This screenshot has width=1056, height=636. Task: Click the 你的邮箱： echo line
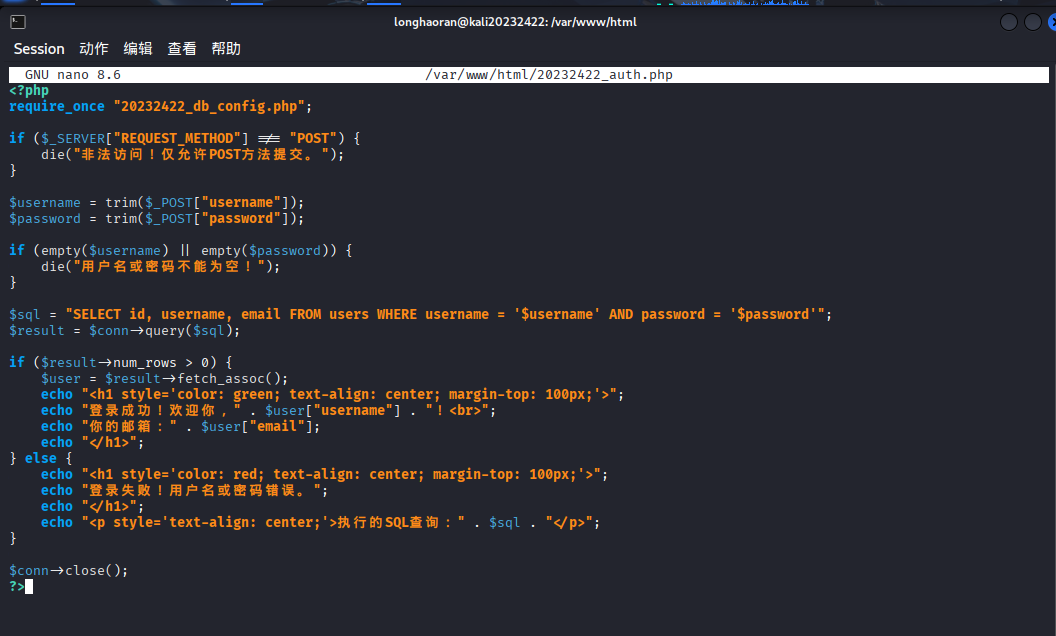pos(180,427)
